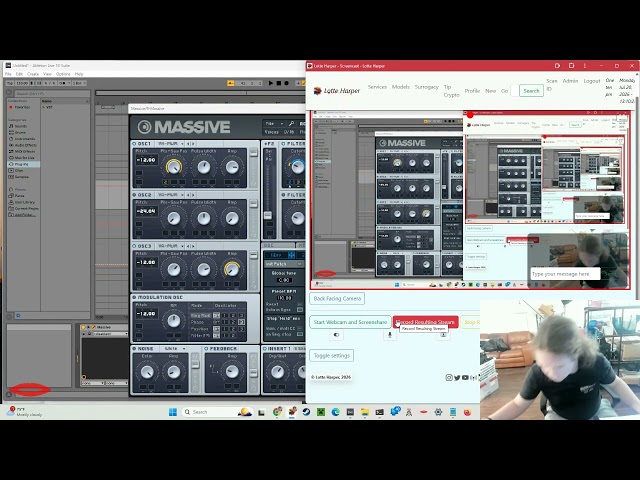Image resolution: width=640 pixels, height=480 pixels.
Task: Click the OSC2 filter routing fader handle
Action: (253, 204)
